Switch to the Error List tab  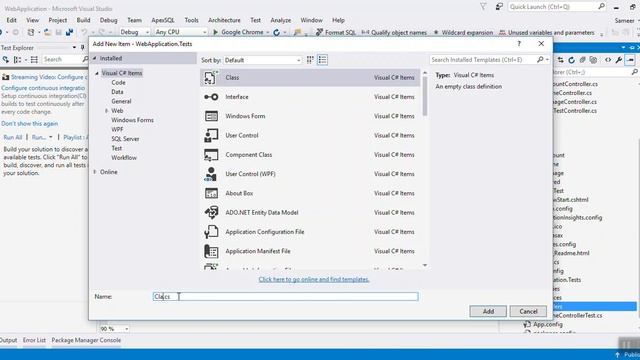coord(34,340)
